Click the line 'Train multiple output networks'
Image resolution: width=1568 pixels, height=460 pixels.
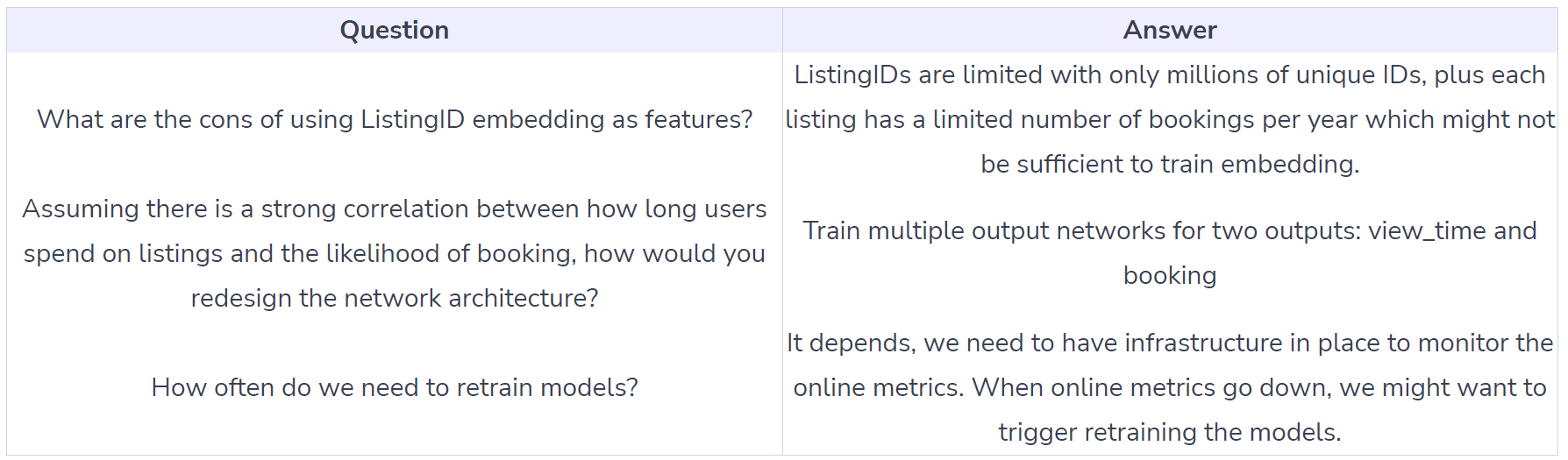point(1170,230)
